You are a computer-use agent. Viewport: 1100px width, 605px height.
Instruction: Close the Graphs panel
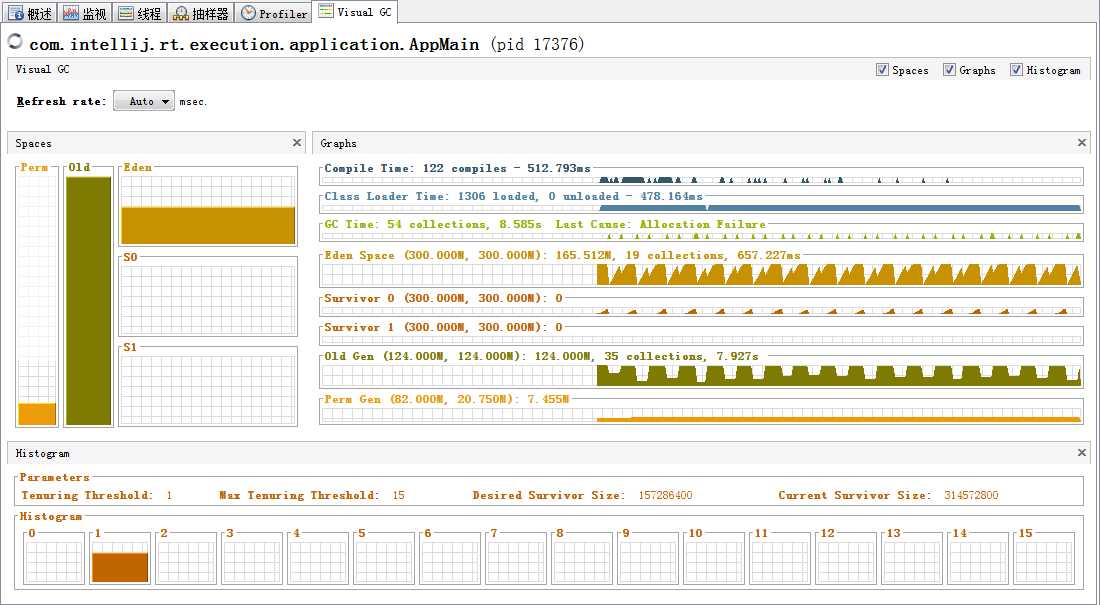[x=1082, y=142]
